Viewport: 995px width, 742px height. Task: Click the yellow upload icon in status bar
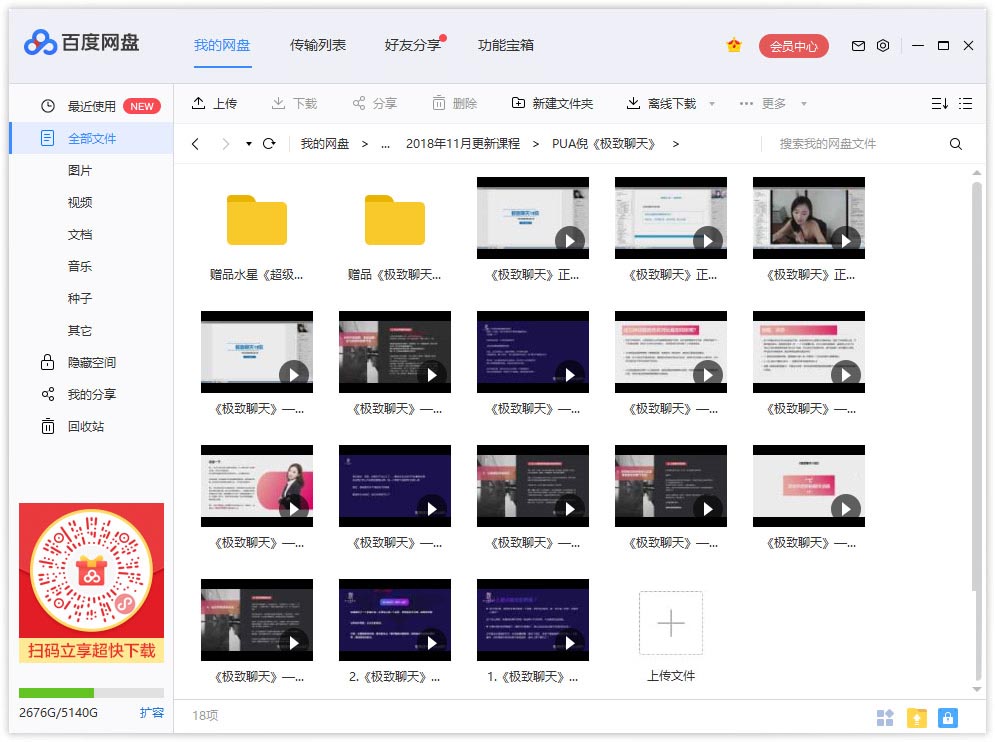tap(916, 717)
